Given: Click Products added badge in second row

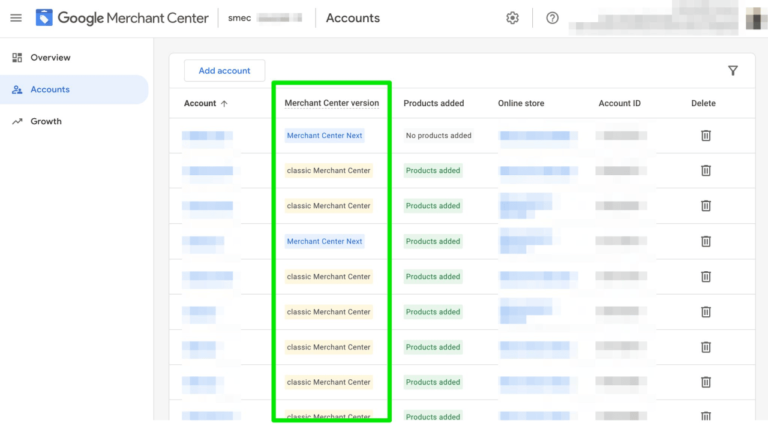Looking at the screenshot, I should point(433,170).
